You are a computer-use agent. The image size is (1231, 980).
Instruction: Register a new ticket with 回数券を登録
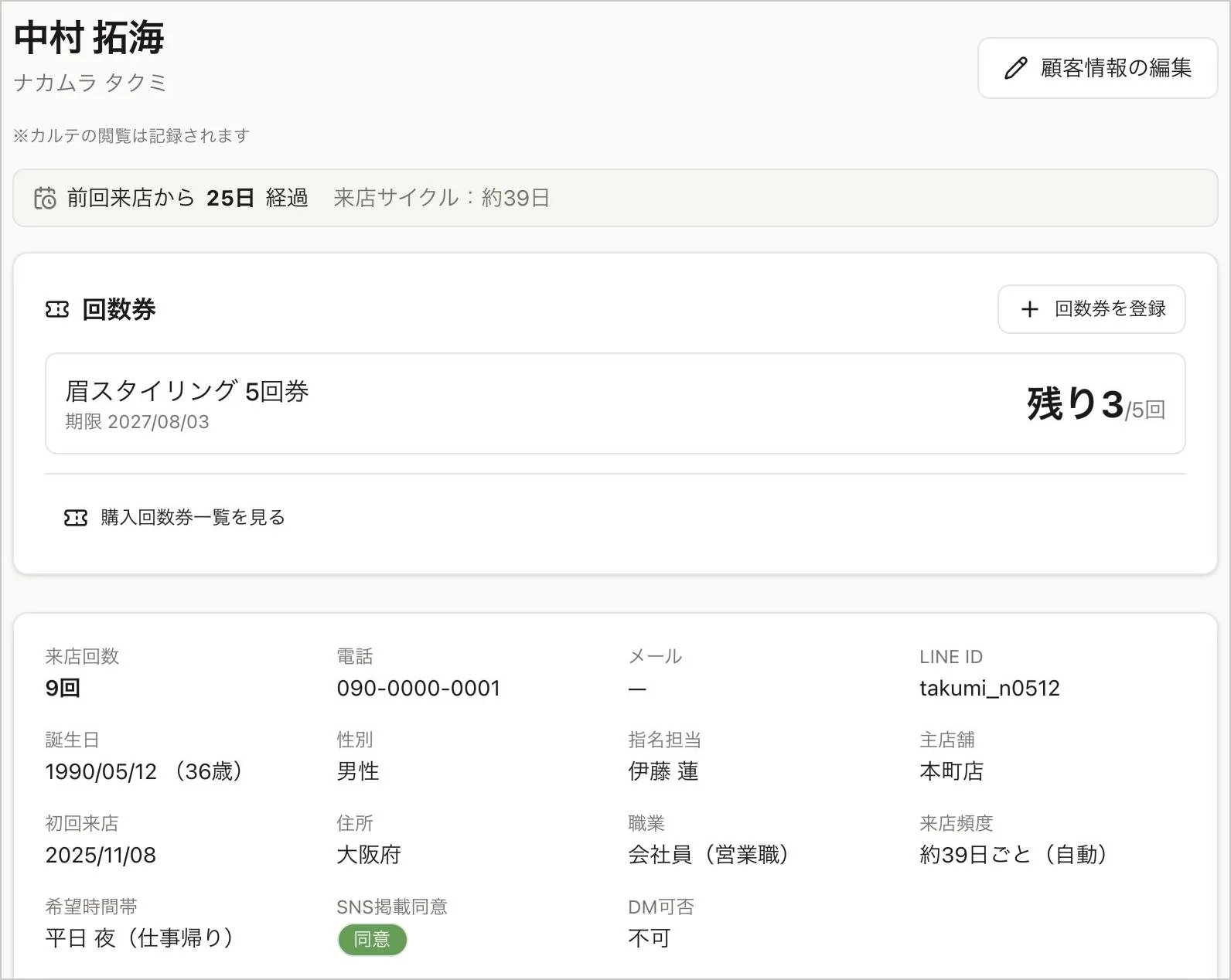point(1091,309)
